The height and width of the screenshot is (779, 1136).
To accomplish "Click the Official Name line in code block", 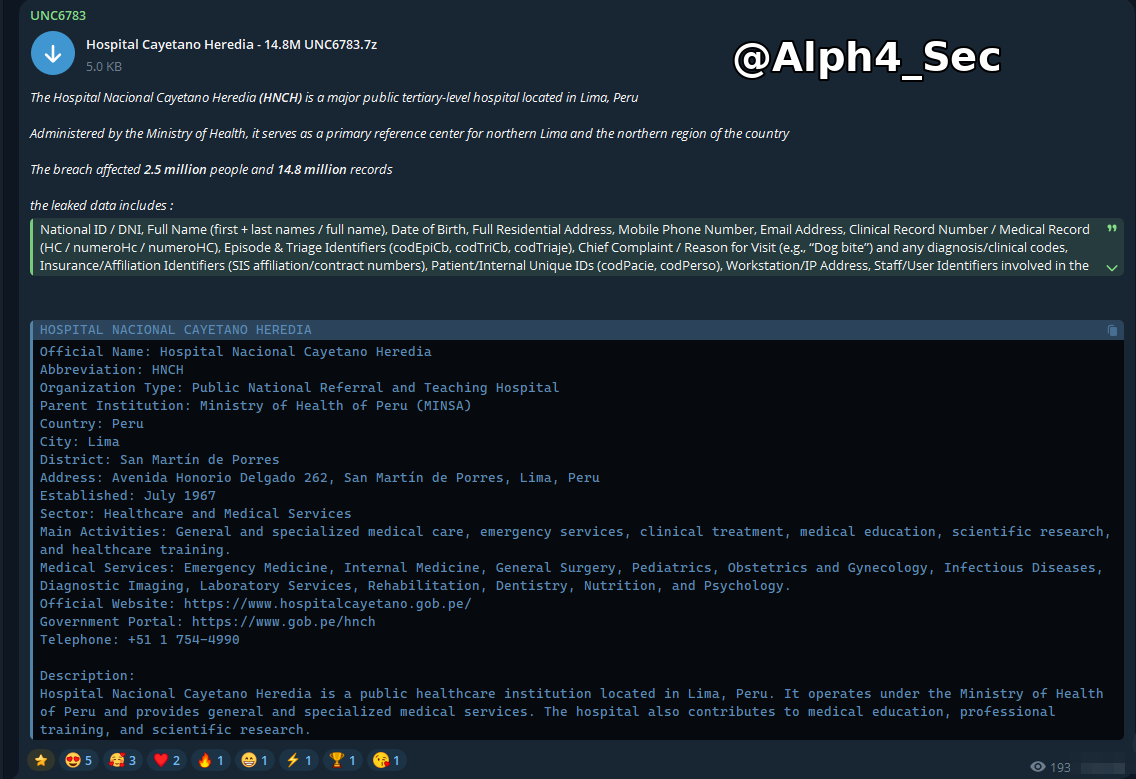I will click(x=235, y=351).
